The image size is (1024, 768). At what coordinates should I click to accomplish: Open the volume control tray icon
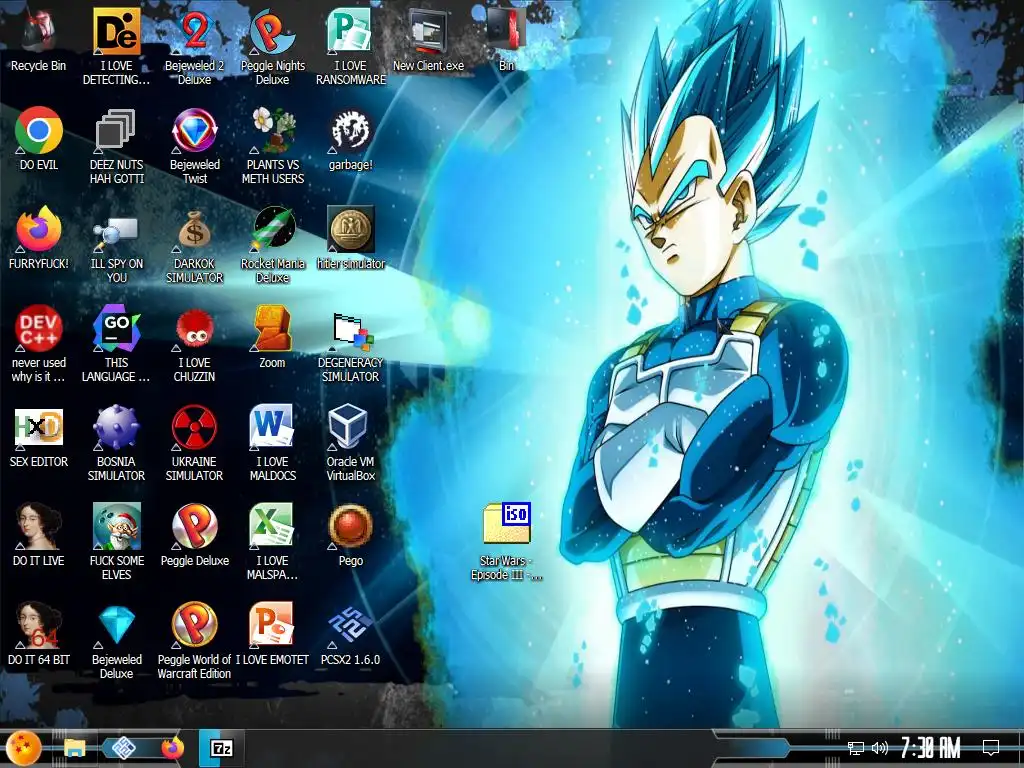coord(880,748)
